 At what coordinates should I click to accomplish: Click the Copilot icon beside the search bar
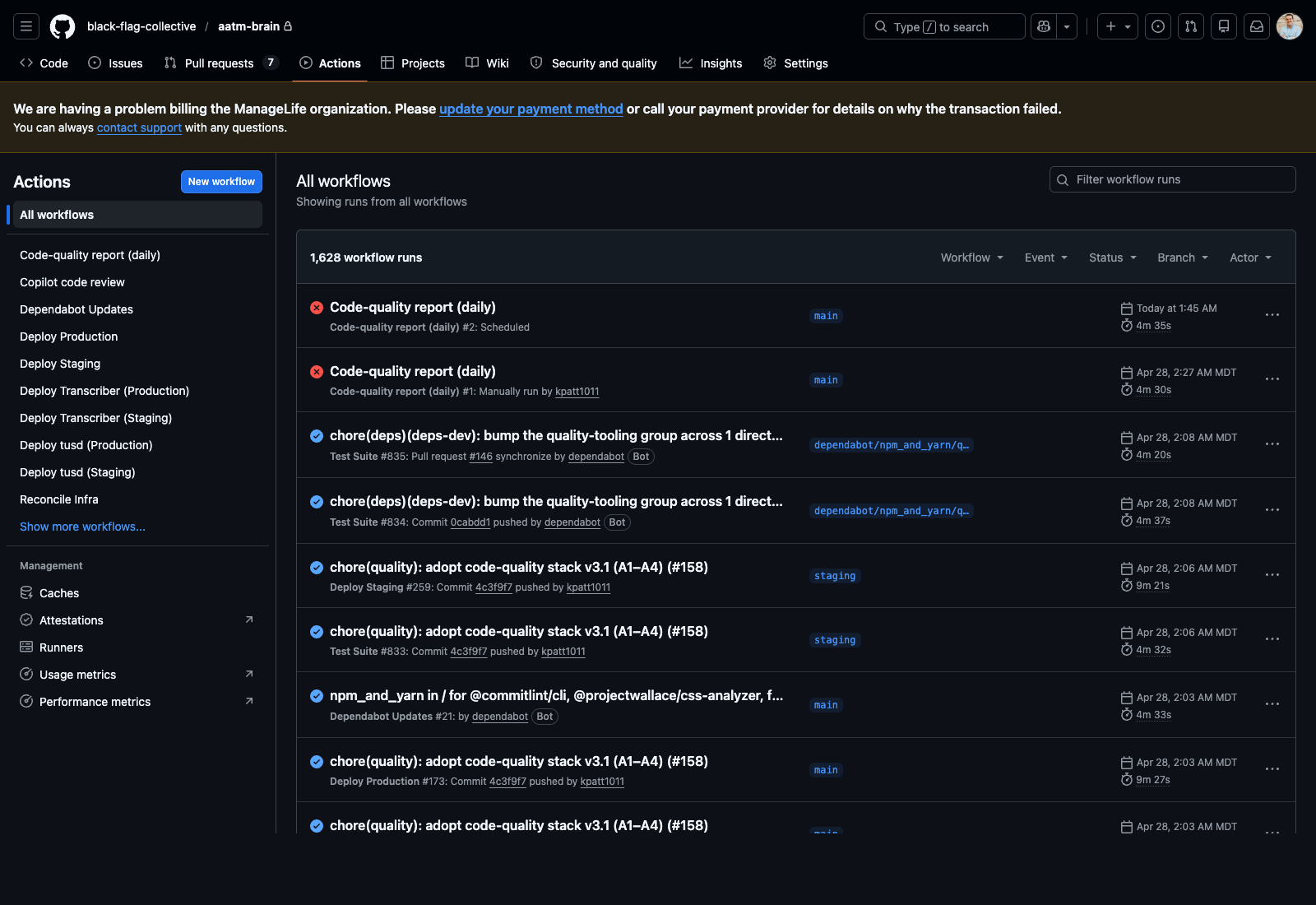1042,26
